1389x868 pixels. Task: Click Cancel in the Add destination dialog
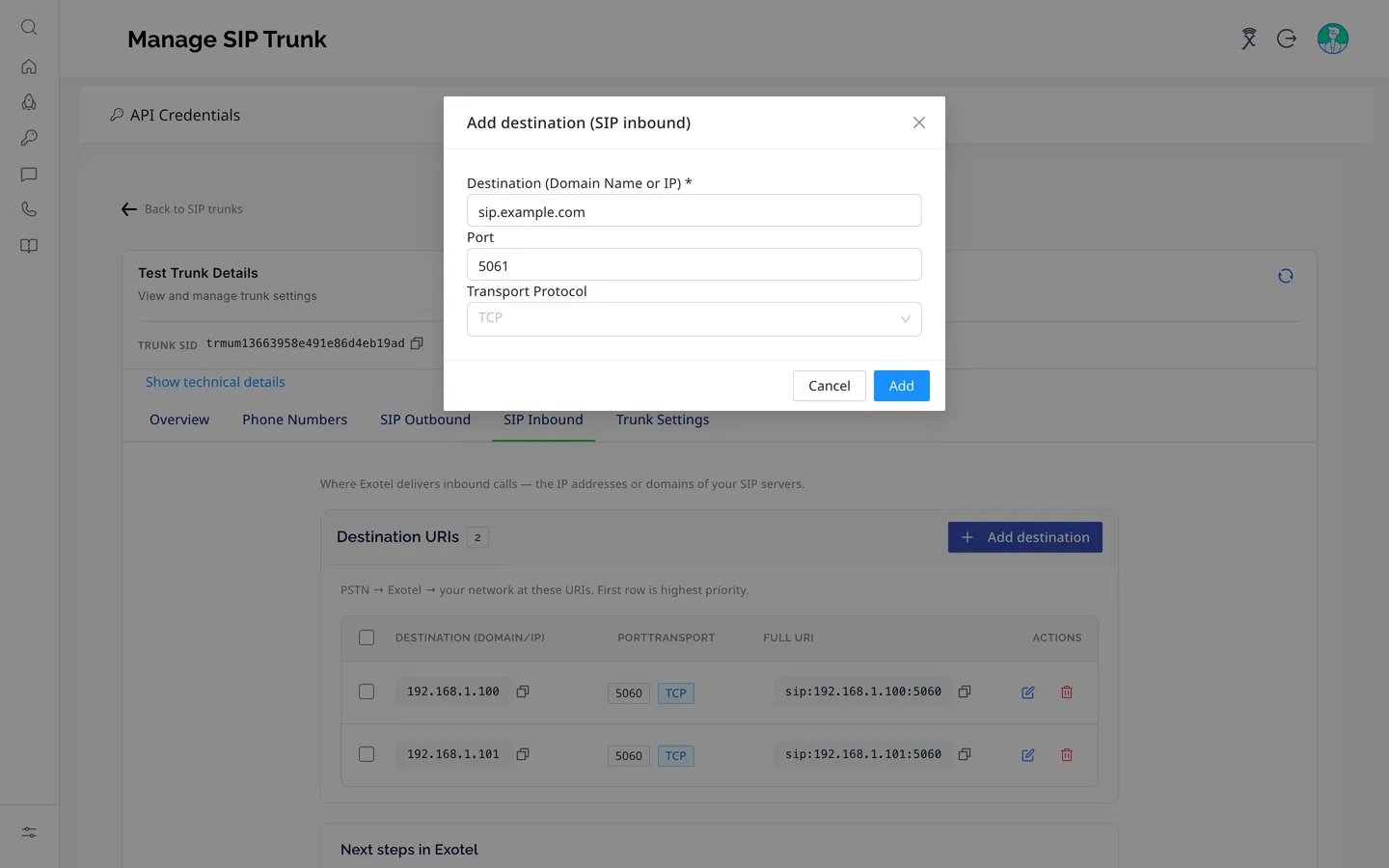(x=830, y=386)
